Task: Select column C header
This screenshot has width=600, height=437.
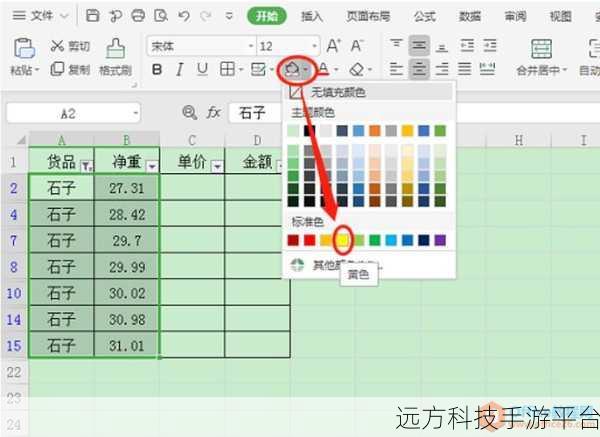Action: [192, 140]
